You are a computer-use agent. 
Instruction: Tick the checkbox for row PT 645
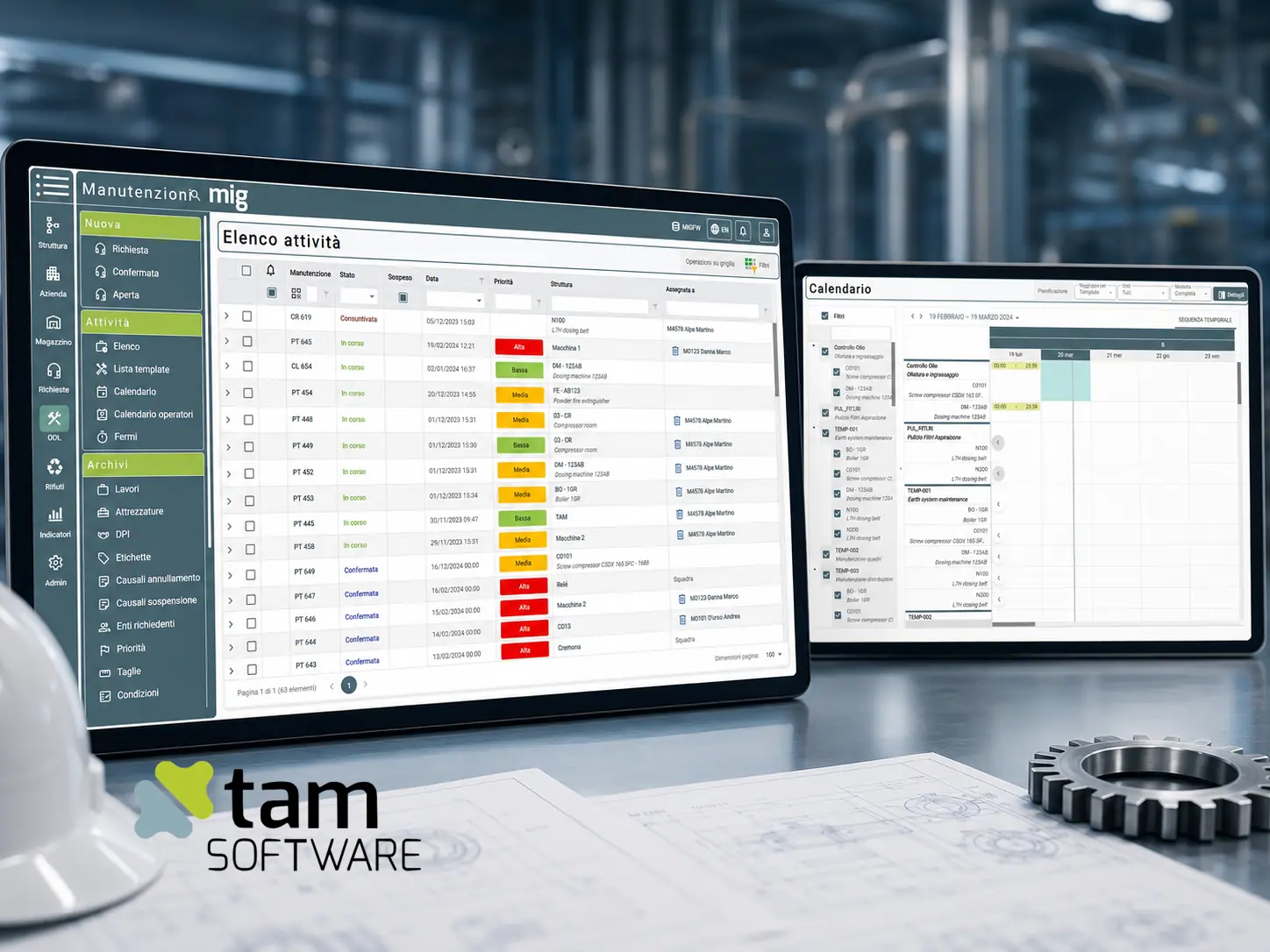pos(247,341)
